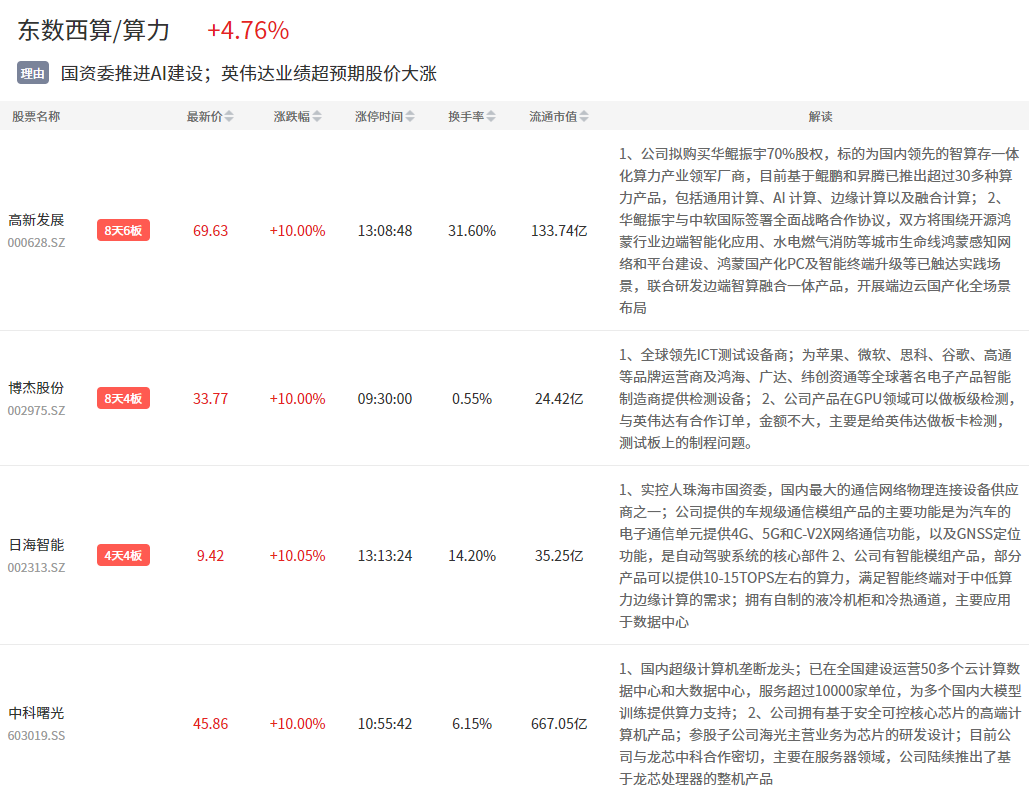Sort by 涨停时间 column arrow icon

[410, 117]
